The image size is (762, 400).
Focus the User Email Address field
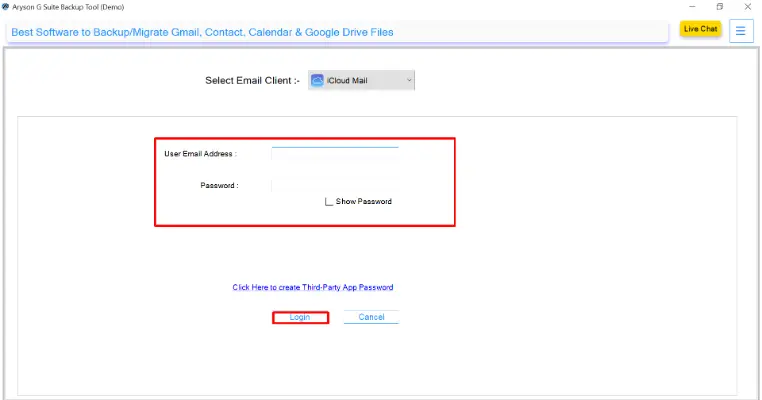[x=335, y=154]
